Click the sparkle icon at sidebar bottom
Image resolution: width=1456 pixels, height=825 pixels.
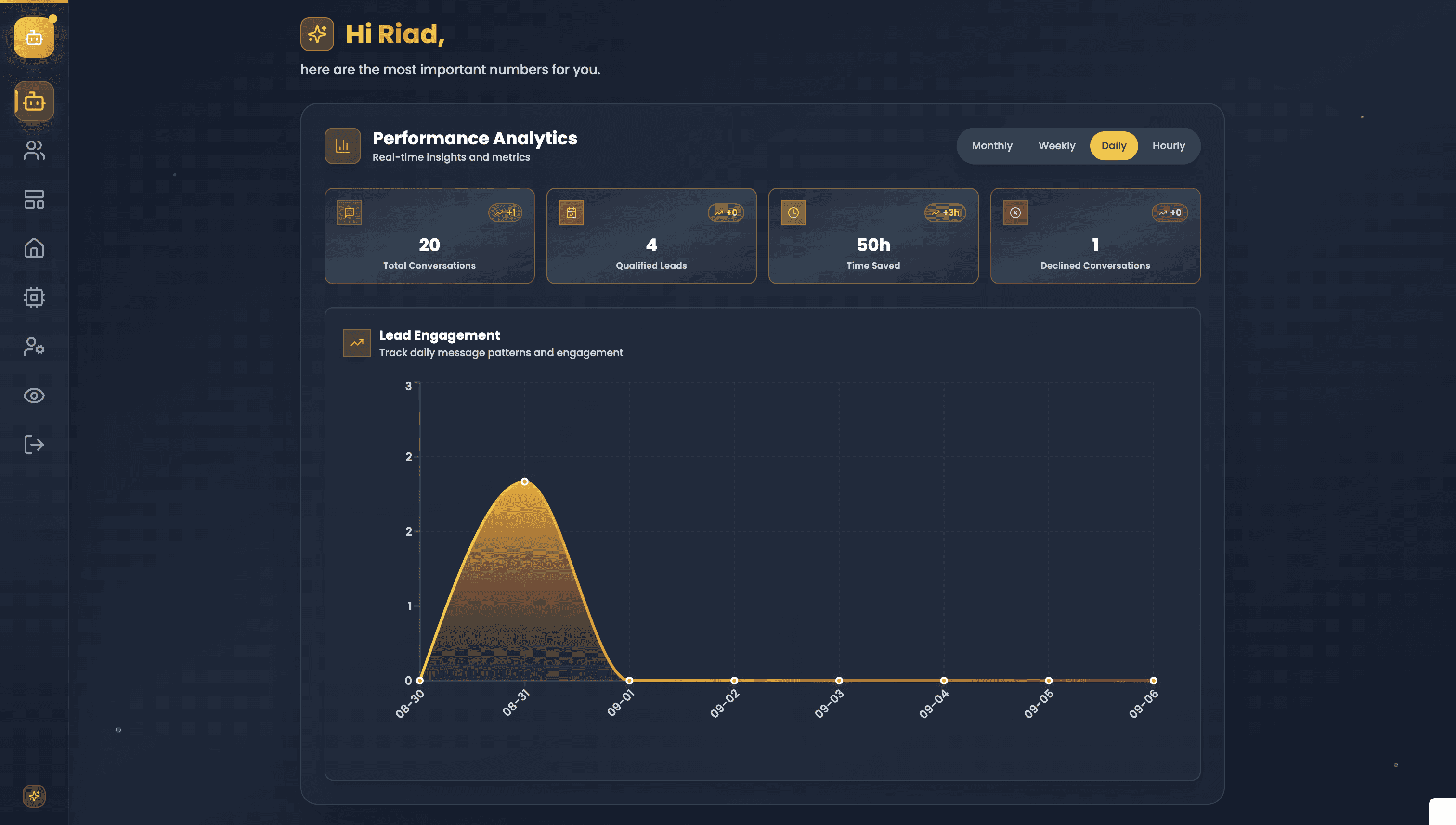point(34,796)
